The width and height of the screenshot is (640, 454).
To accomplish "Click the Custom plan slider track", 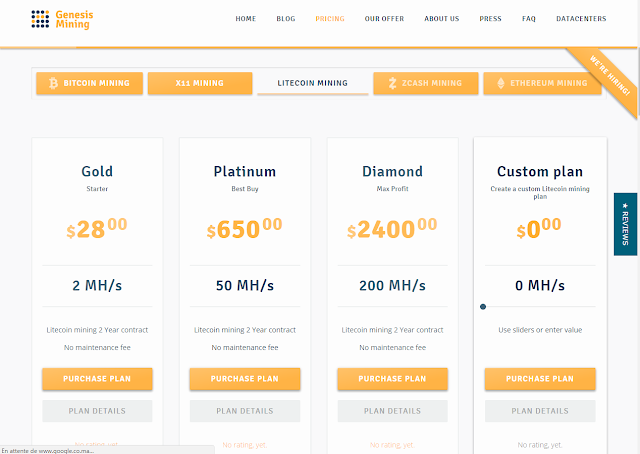I will tap(540, 307).
